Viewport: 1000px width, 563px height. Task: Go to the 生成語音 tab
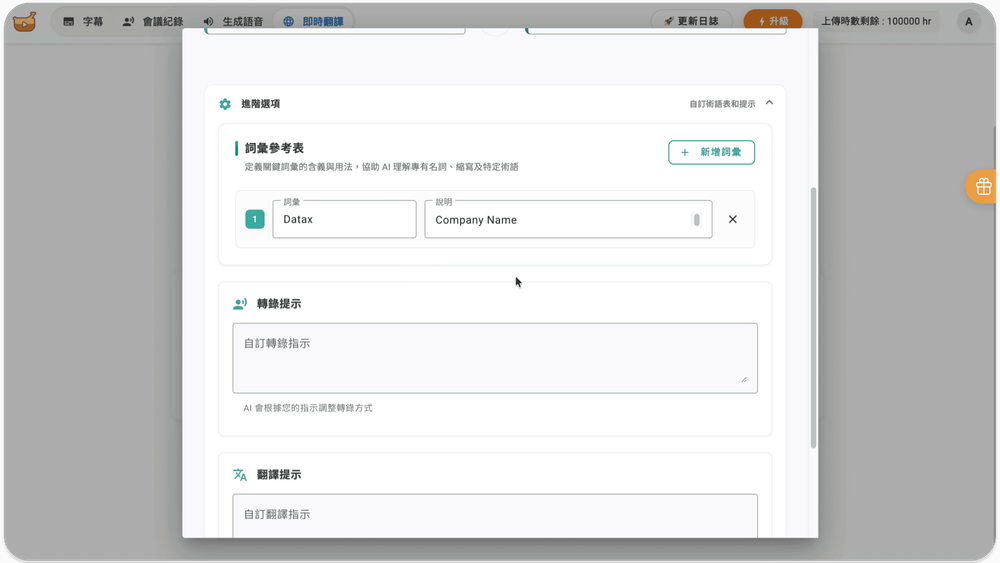[233, 21]
